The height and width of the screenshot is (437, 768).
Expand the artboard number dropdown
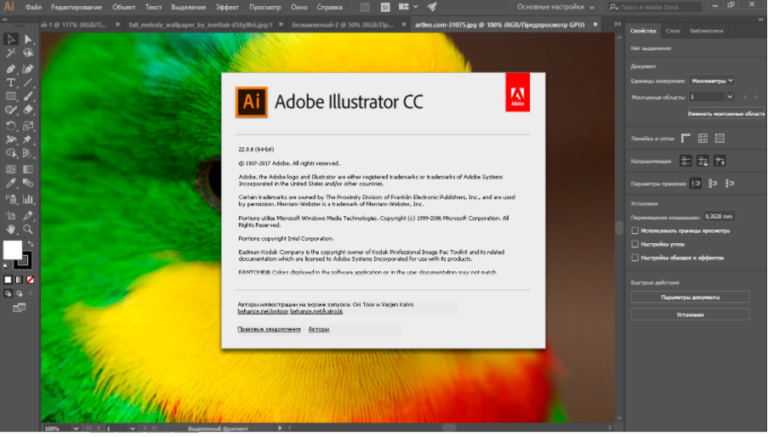coord(730,97)
